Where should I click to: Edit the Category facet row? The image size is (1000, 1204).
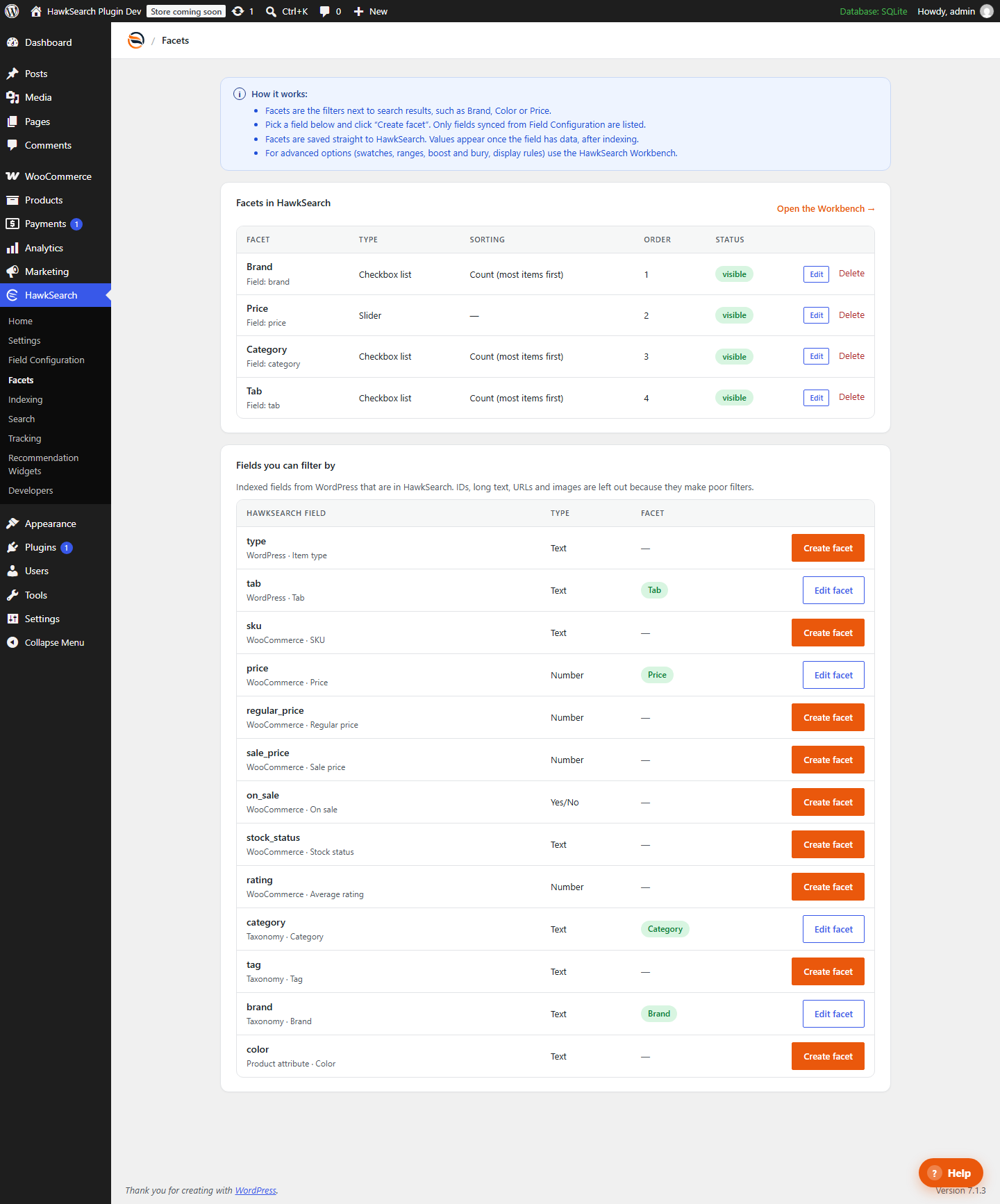816,357
